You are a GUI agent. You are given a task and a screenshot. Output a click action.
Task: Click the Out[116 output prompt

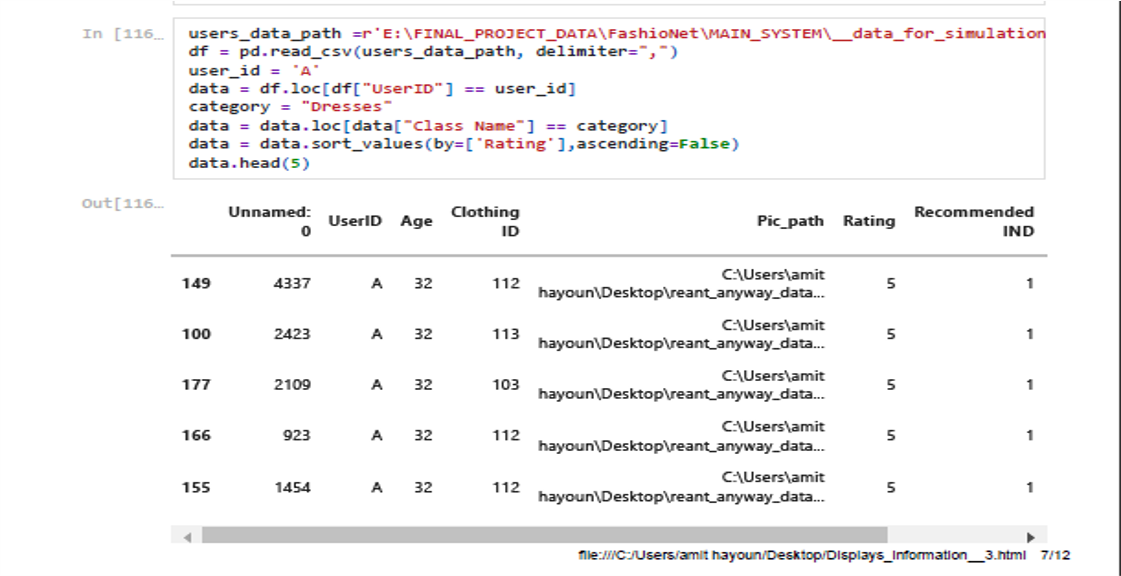tap(123, 203)
